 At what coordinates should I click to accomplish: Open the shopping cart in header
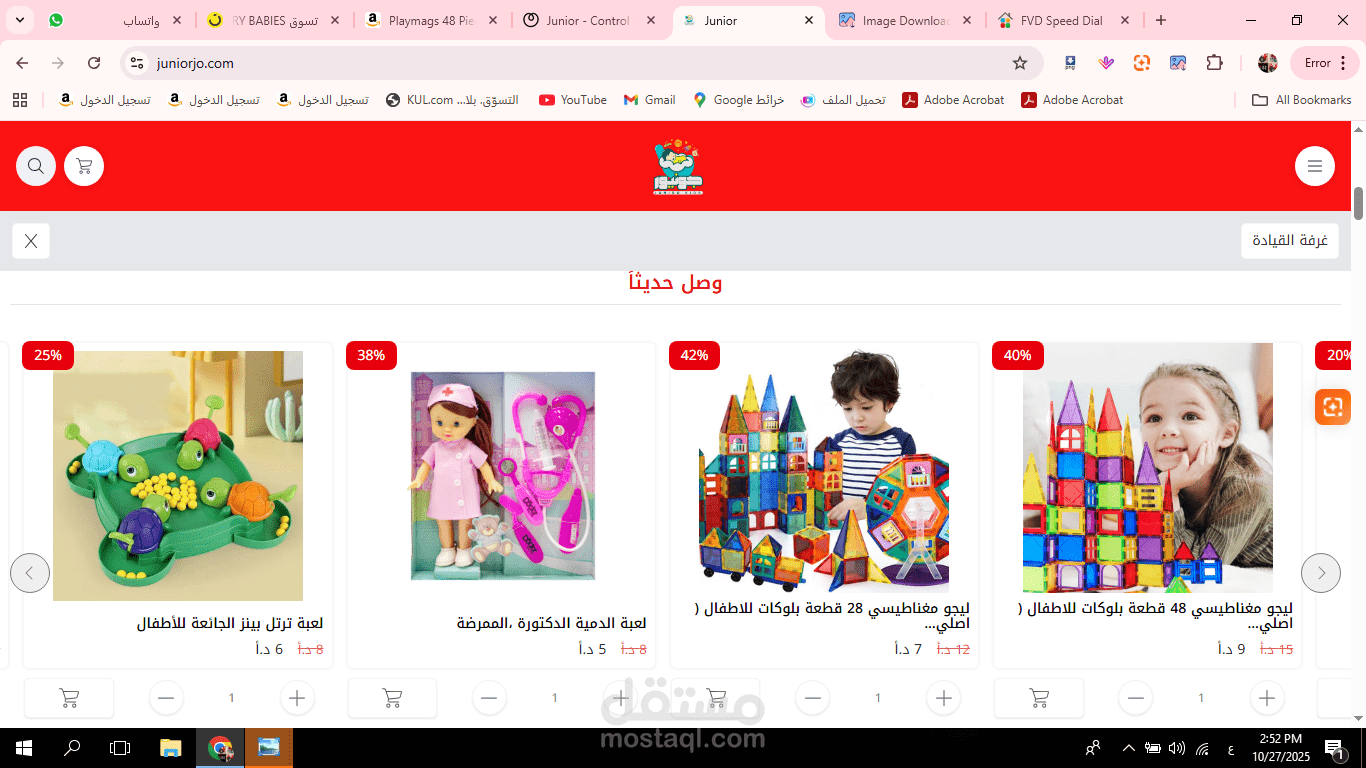84,166
